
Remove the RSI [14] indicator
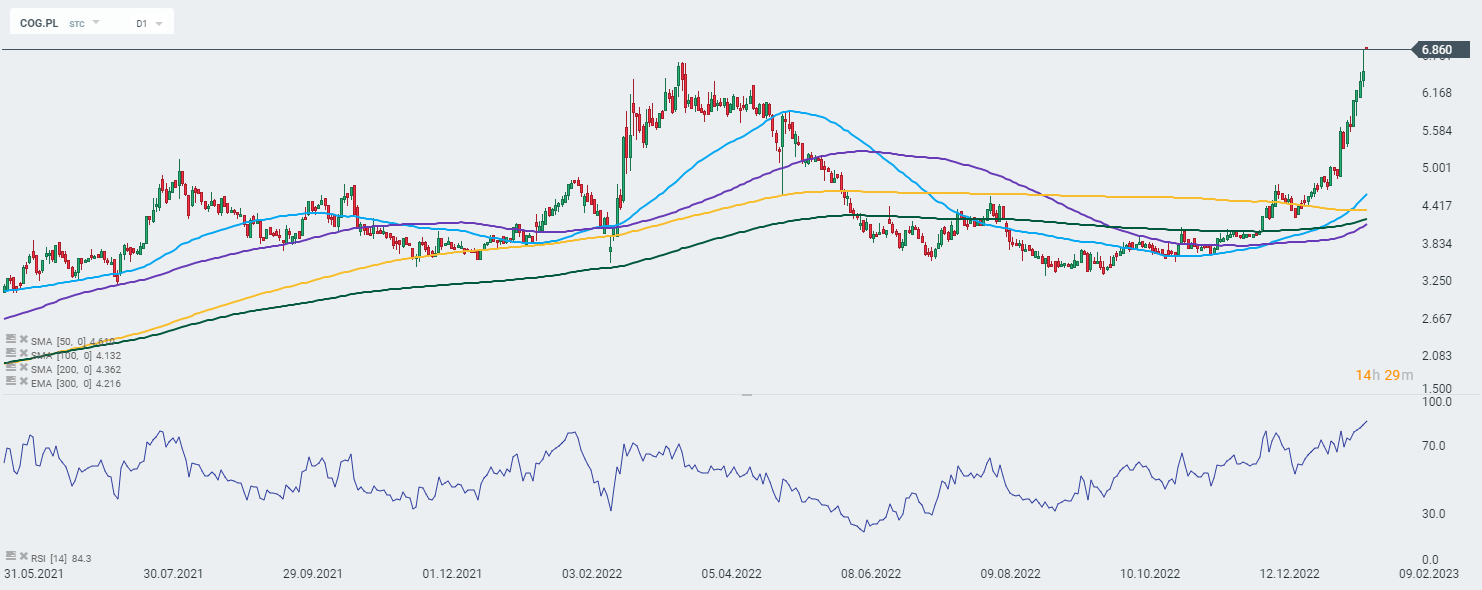(22, 556)
